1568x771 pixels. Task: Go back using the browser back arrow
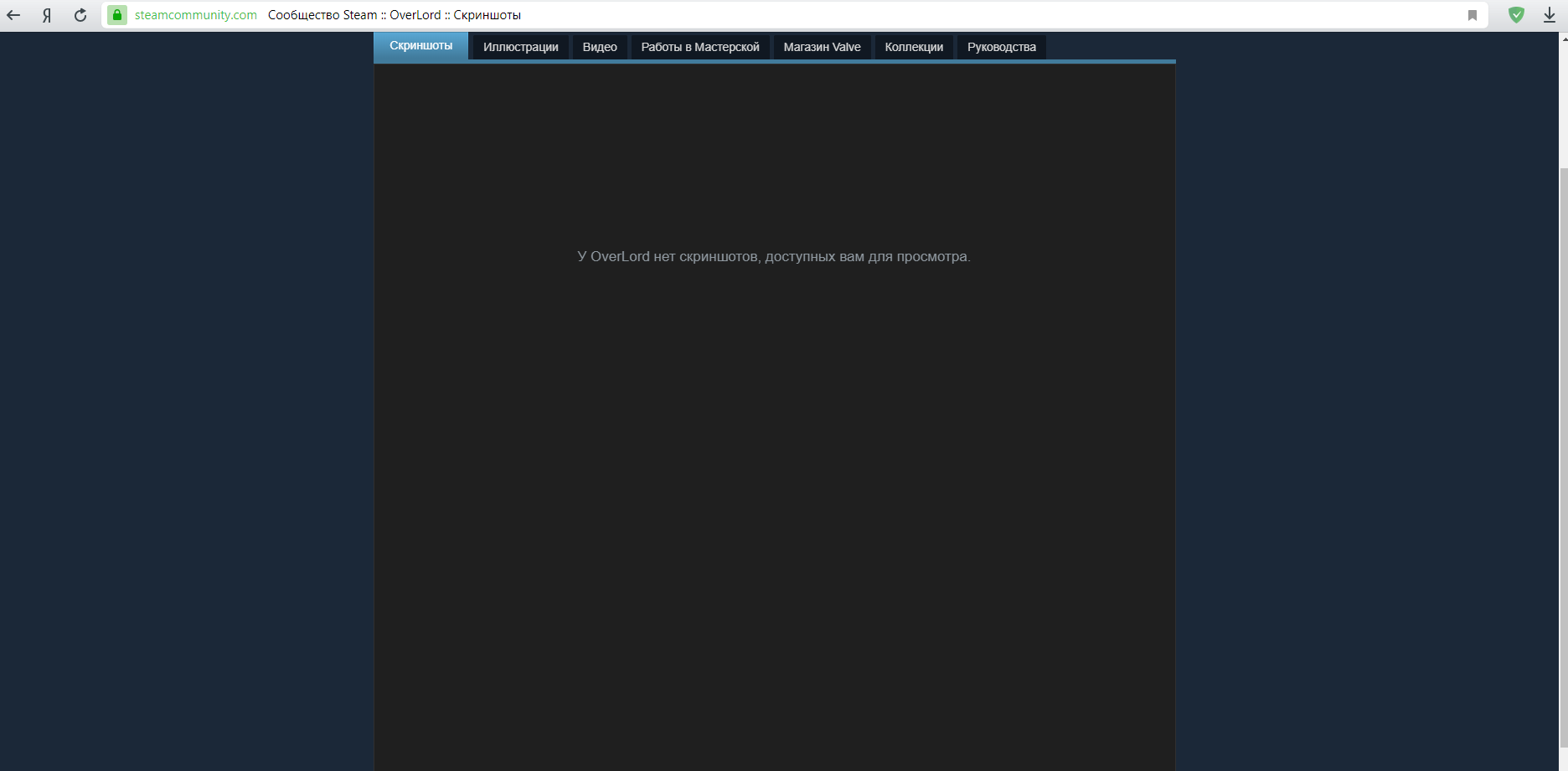[x=13, y=15]
